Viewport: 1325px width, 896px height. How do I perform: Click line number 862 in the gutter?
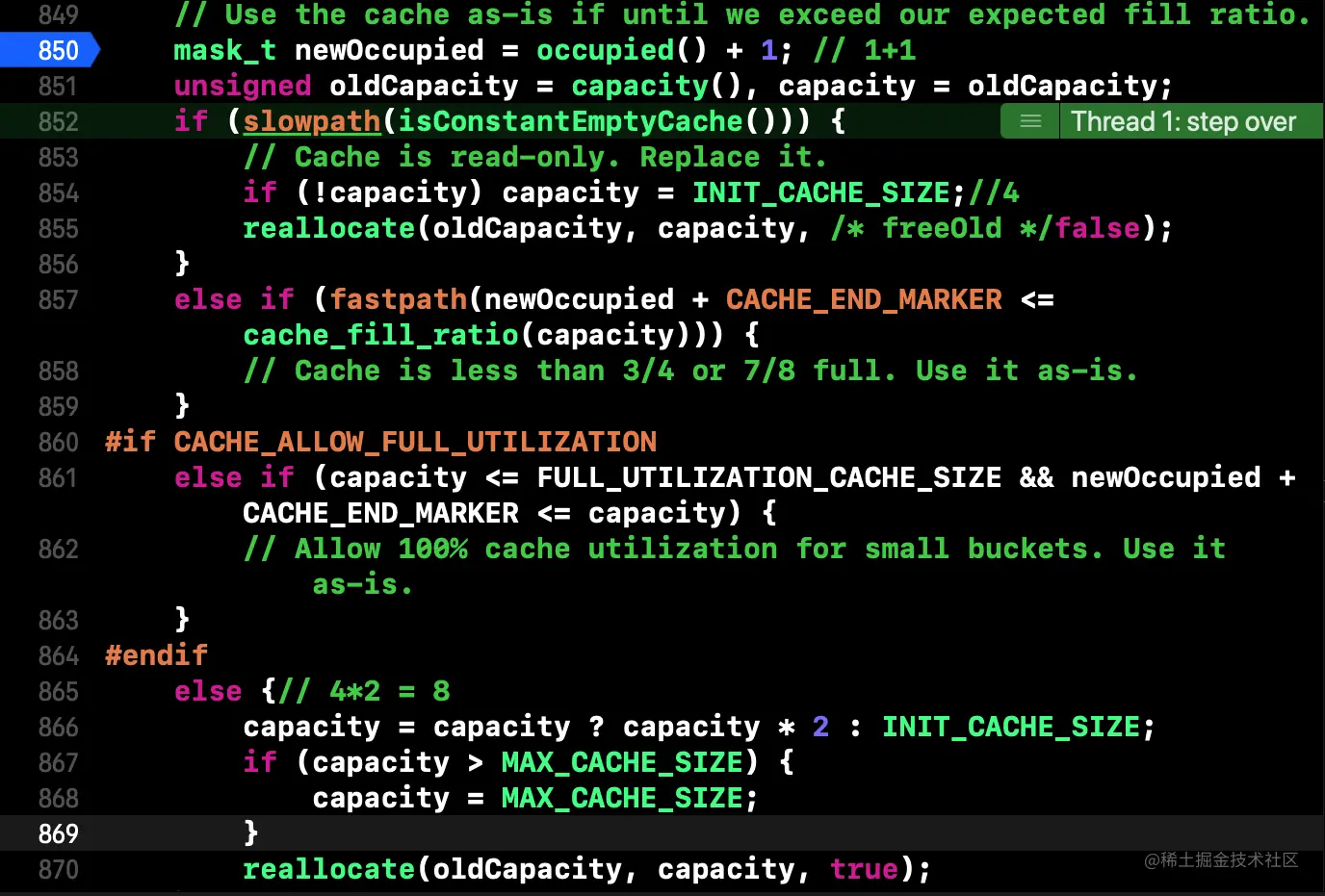pos(58,549)
